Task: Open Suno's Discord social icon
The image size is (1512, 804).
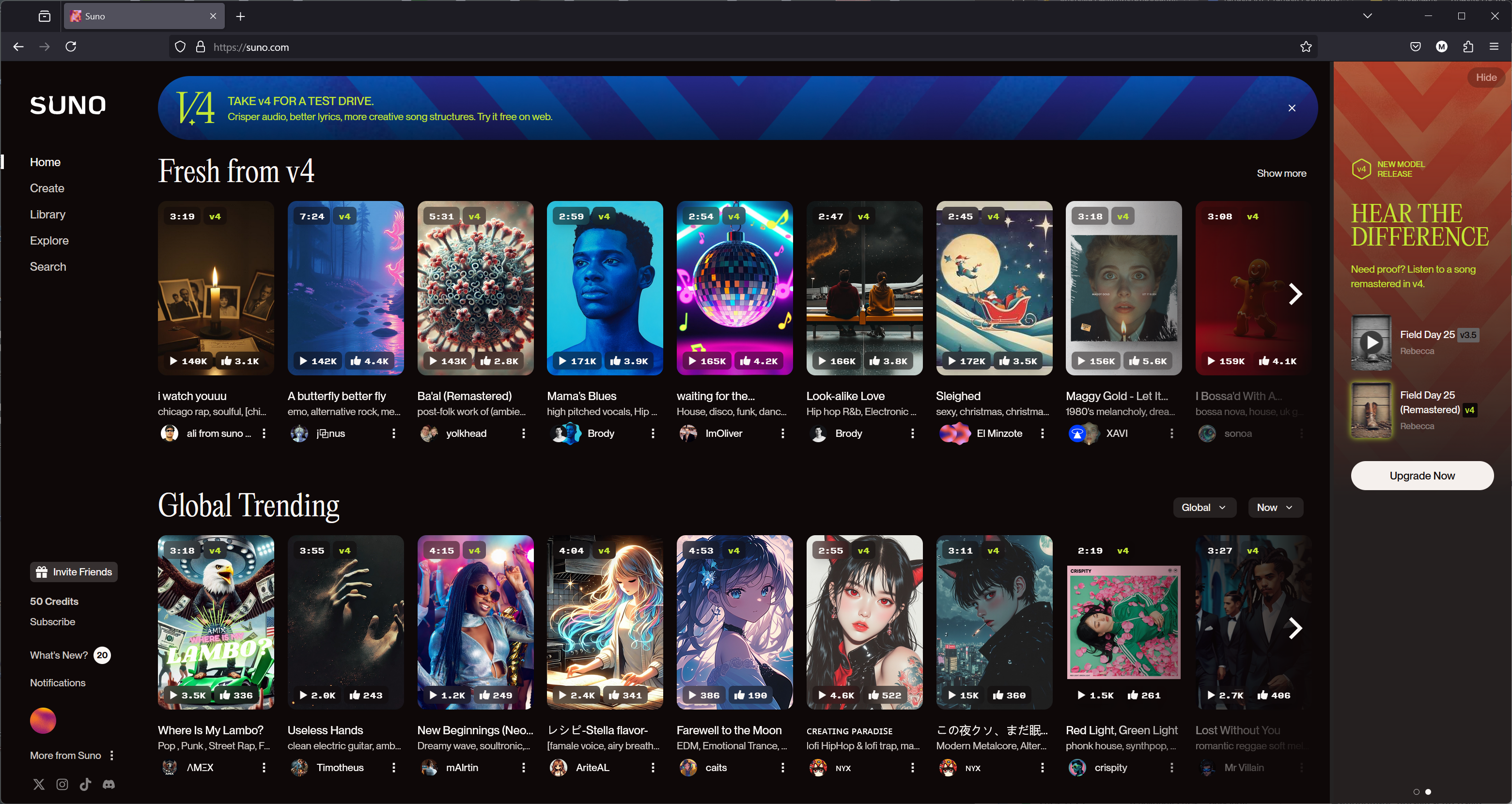Action: [109, 784]
